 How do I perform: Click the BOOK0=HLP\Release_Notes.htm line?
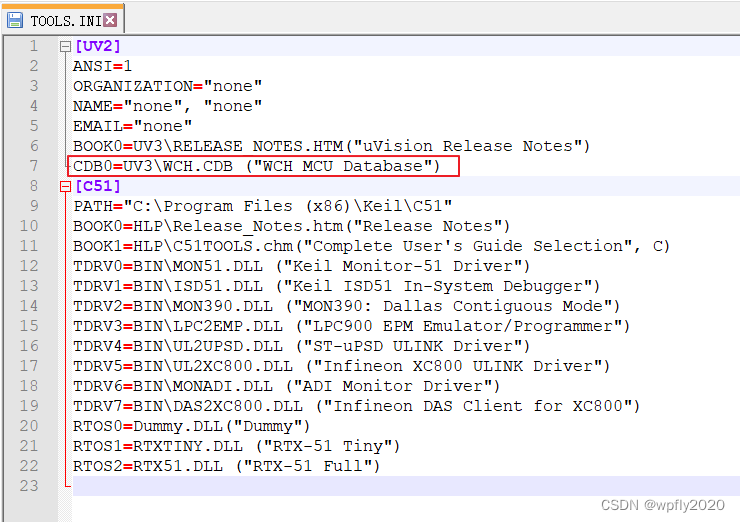292,226
